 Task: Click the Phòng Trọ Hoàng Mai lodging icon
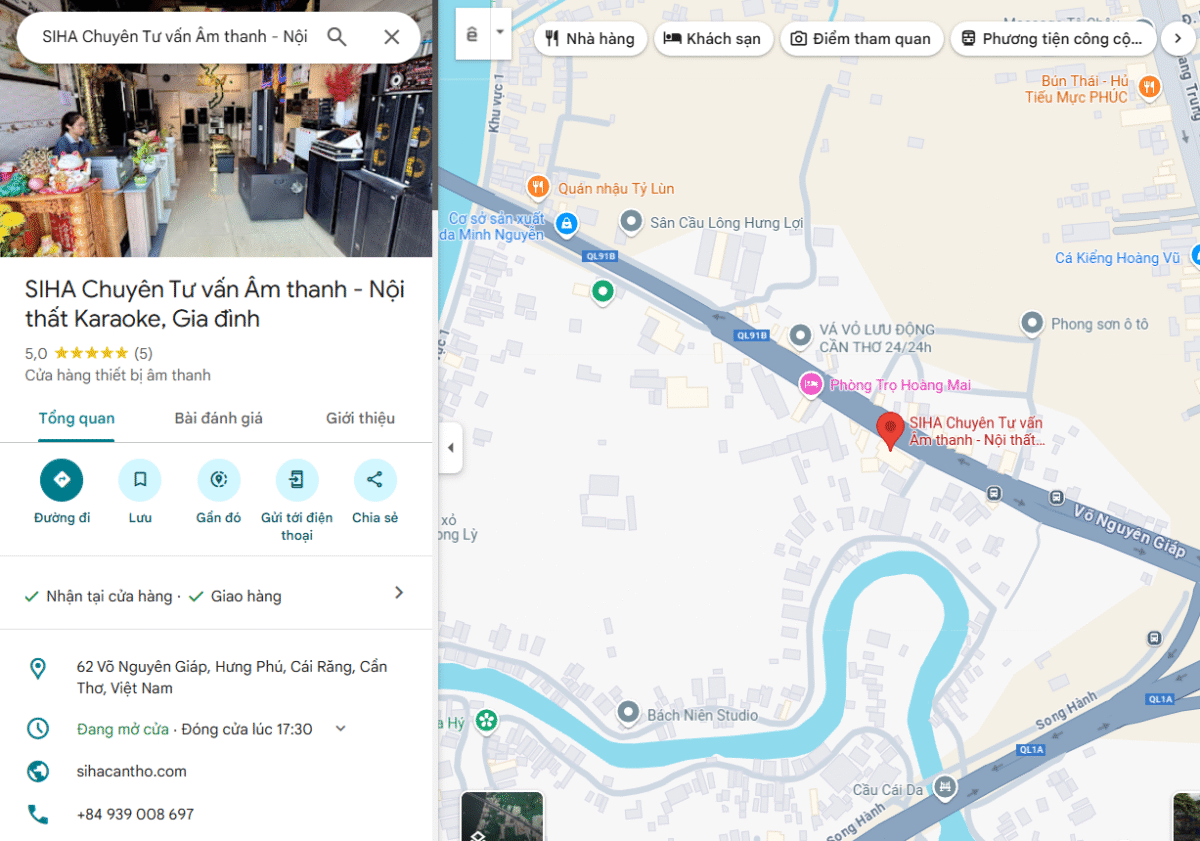coord(812,384)
